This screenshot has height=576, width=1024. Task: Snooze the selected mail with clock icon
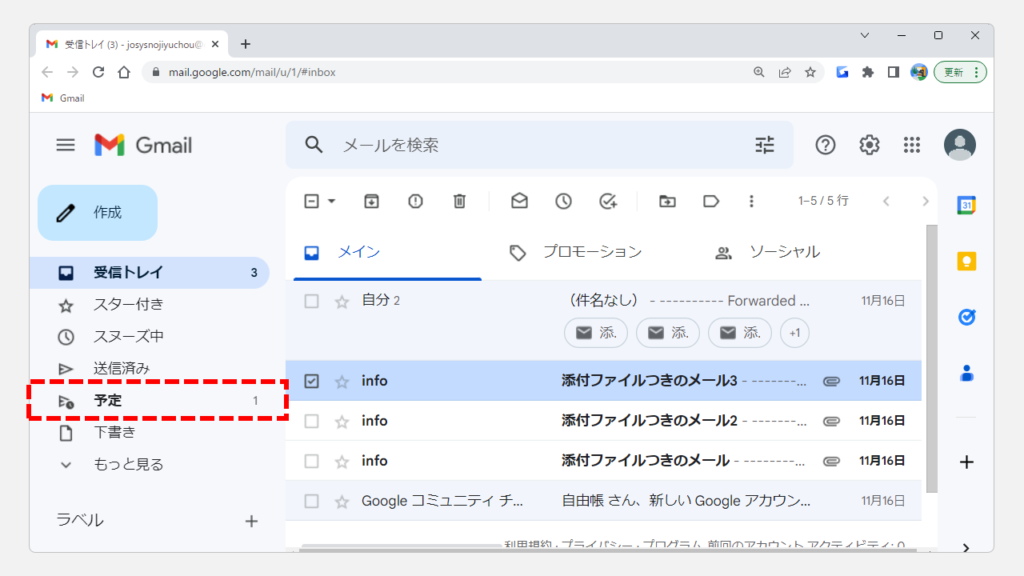coord(563,201)
